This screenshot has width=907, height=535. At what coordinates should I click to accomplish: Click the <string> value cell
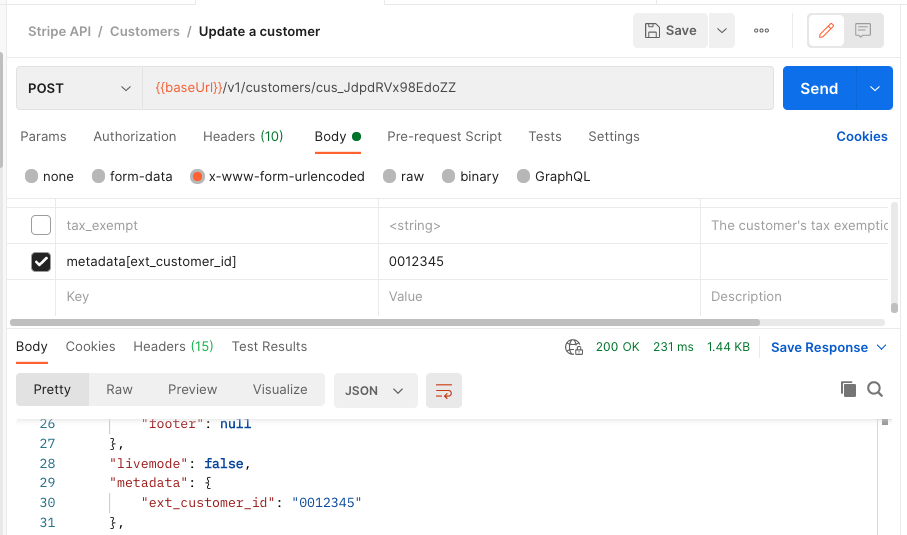click(539, 226)
